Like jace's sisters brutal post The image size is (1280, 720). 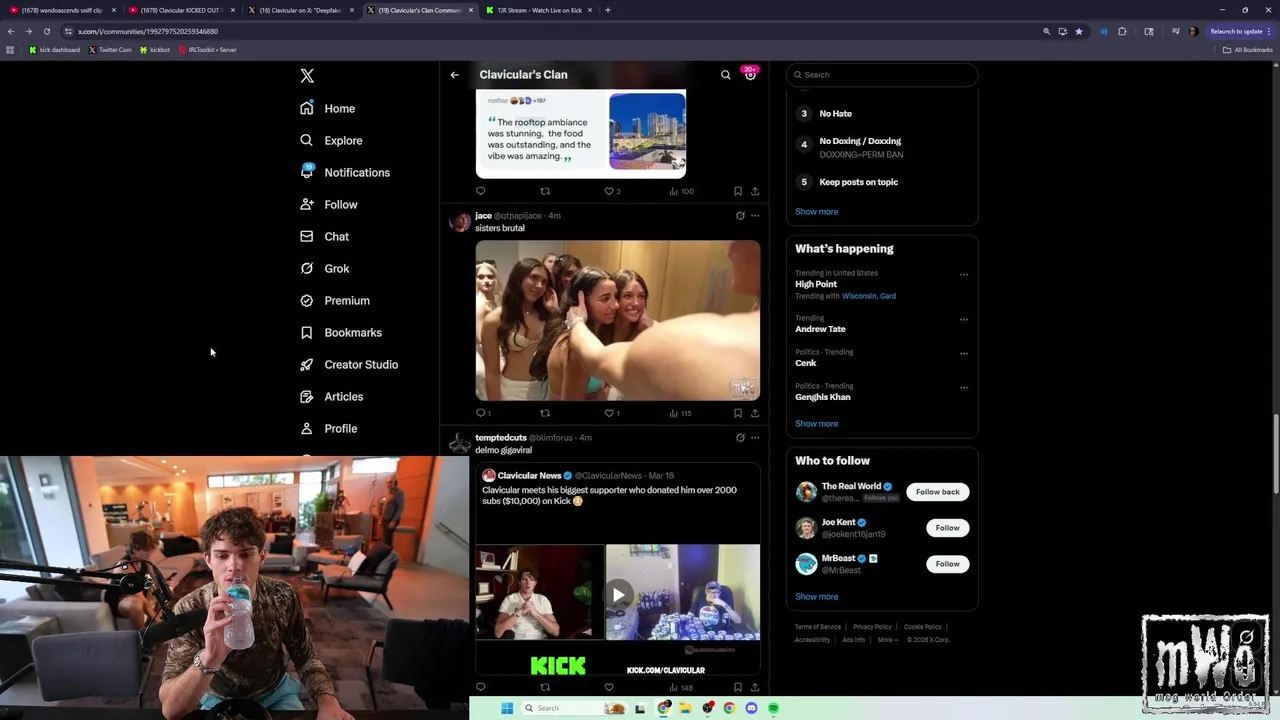609,413
